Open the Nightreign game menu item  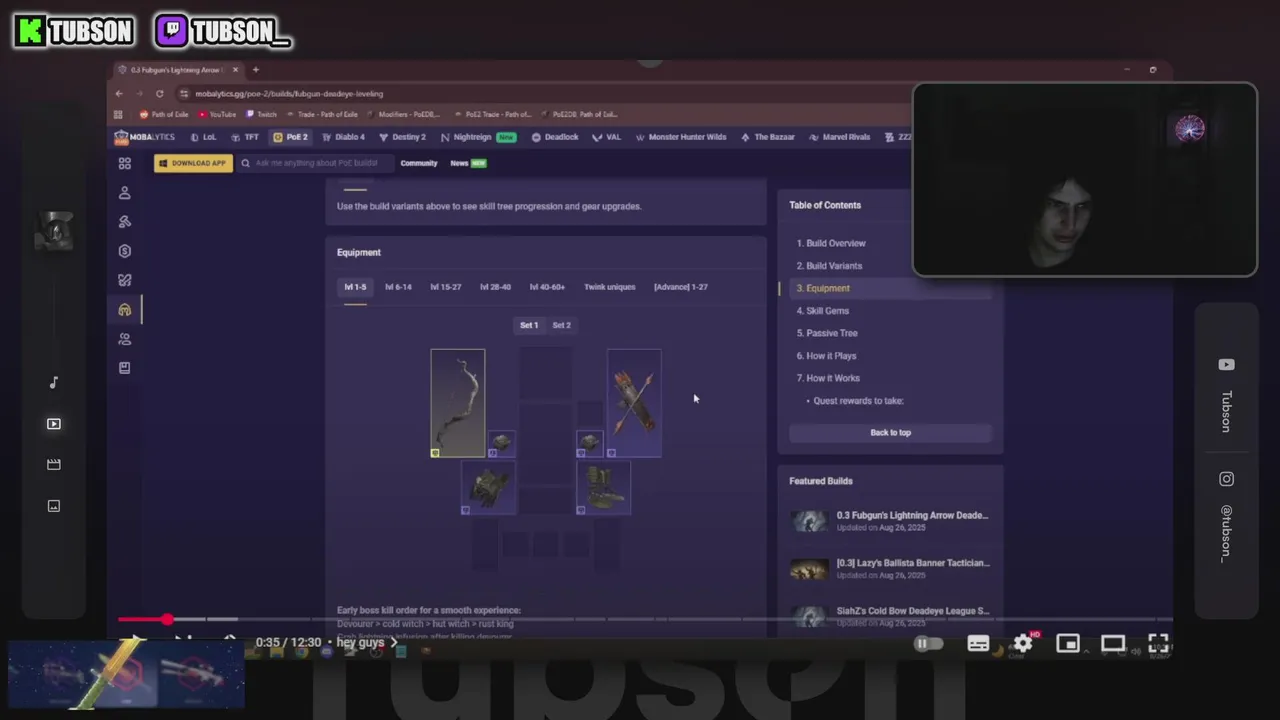coord(478,137)
